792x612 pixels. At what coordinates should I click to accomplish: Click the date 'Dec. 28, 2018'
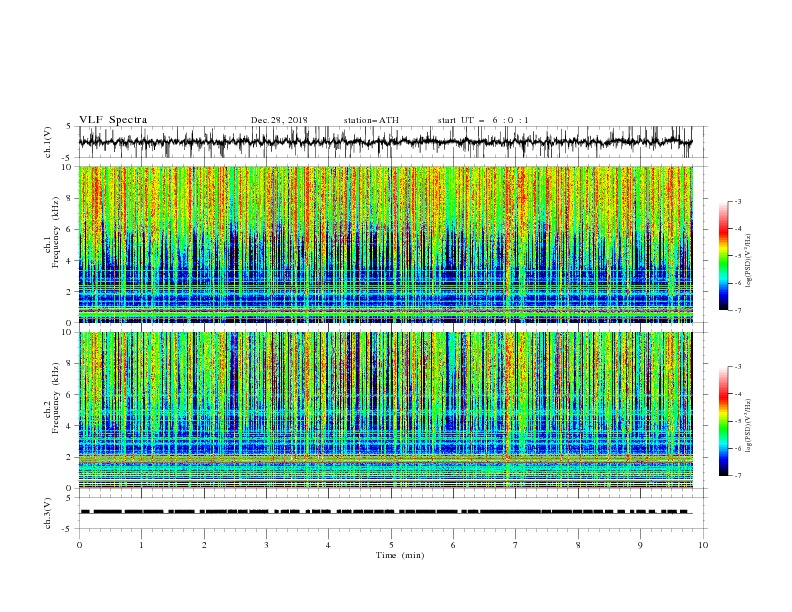point(279,120)
